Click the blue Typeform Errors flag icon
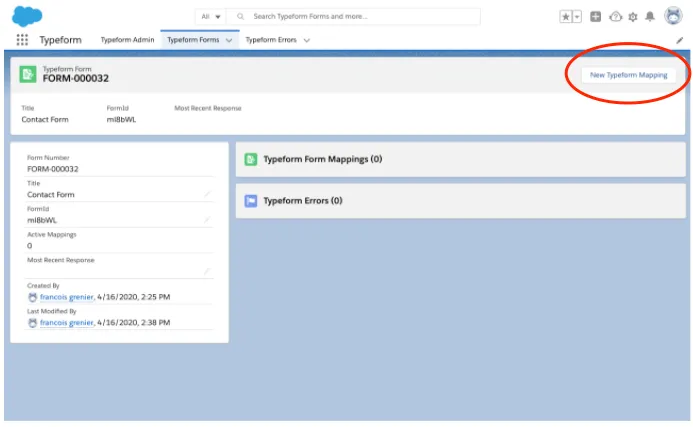693x427 pixels. [x=251, y=201]
